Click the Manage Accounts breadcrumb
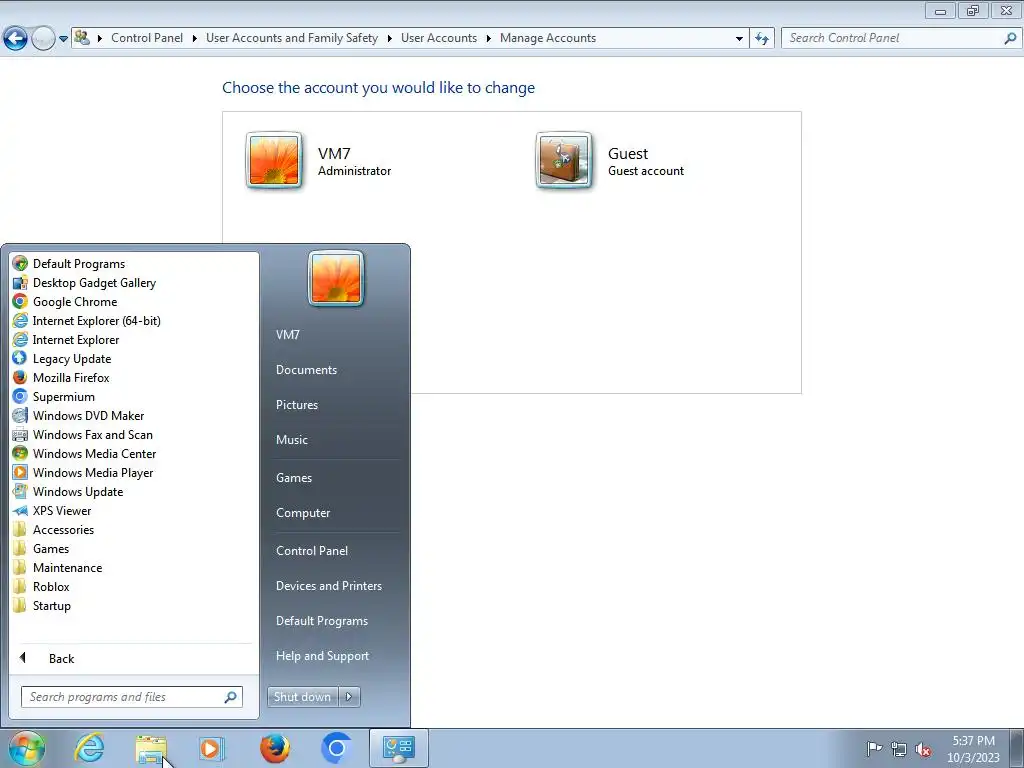This screenshot has height=768, width=1024. (x=548, y=38)
